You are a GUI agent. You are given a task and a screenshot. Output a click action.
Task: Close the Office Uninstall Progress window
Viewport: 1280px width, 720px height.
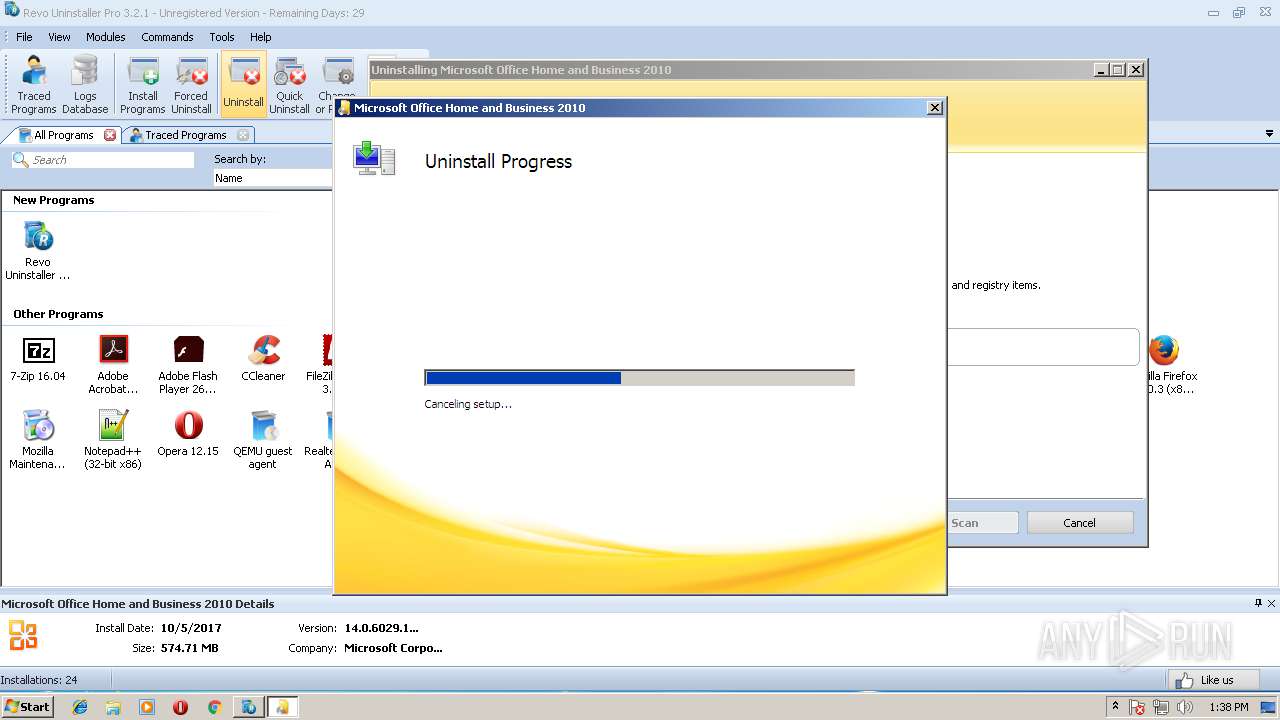(x=935, y=108)
